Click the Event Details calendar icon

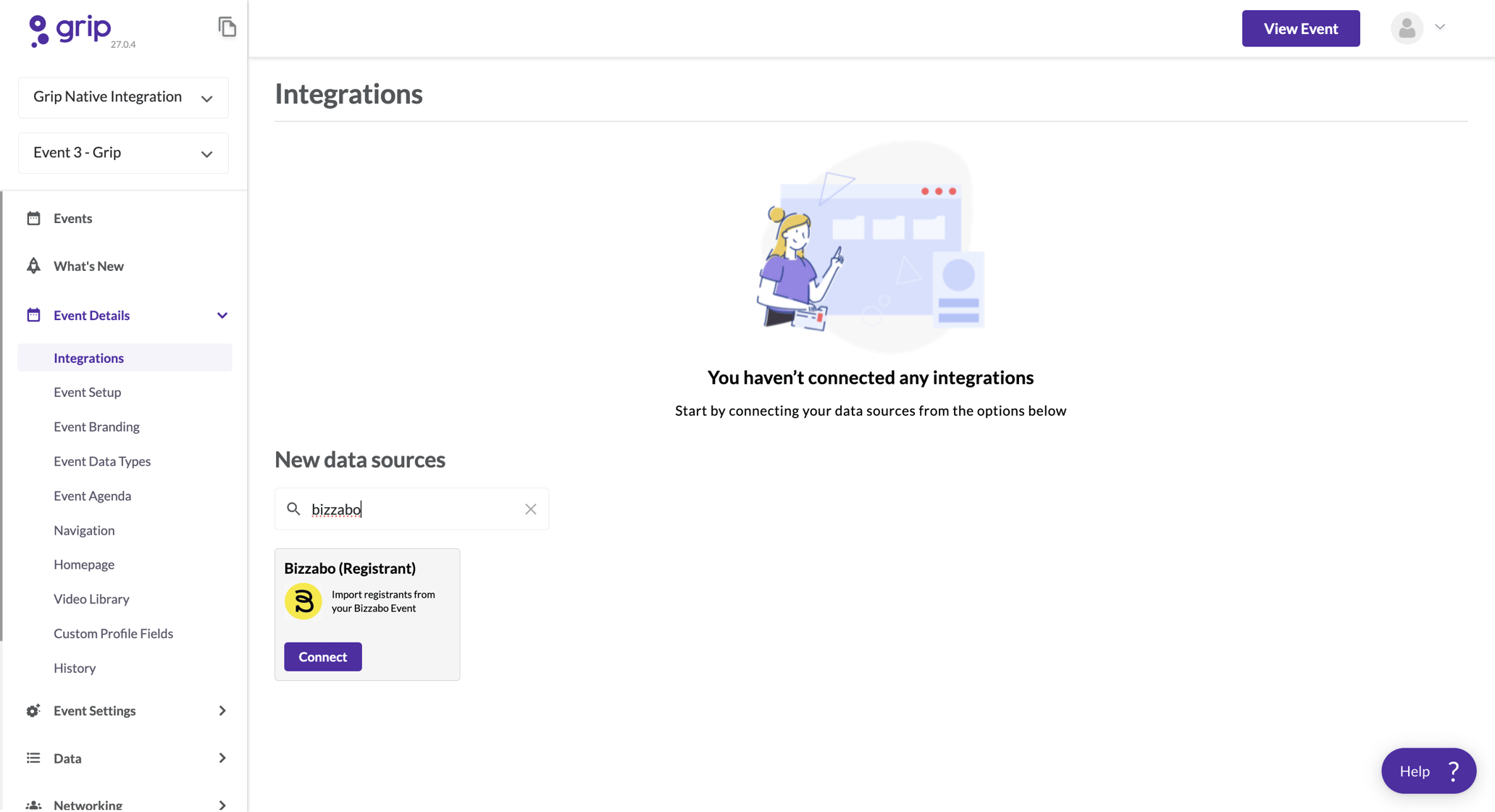33,314
